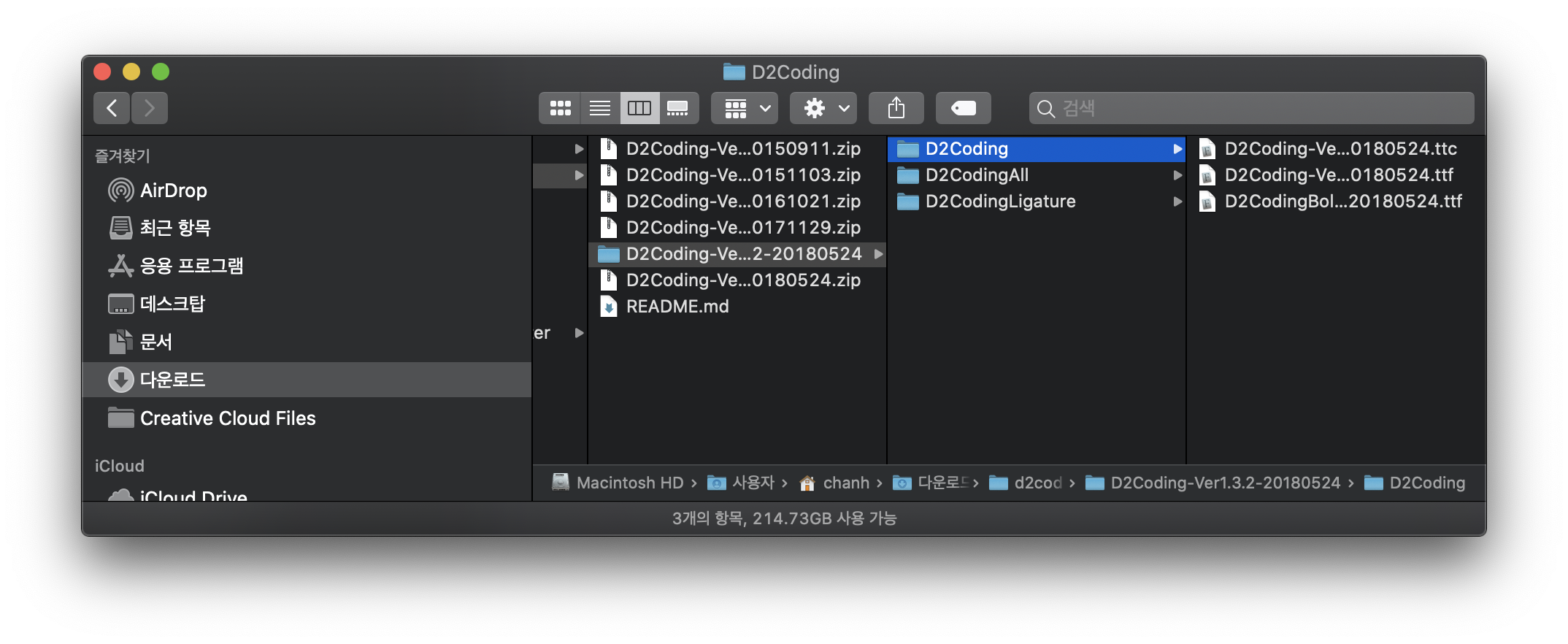Select the D2Coding-Ve...0171129.zip file
Image resolution: width=1568 pixels, height=644 pixels.
[x=737, y=228]
